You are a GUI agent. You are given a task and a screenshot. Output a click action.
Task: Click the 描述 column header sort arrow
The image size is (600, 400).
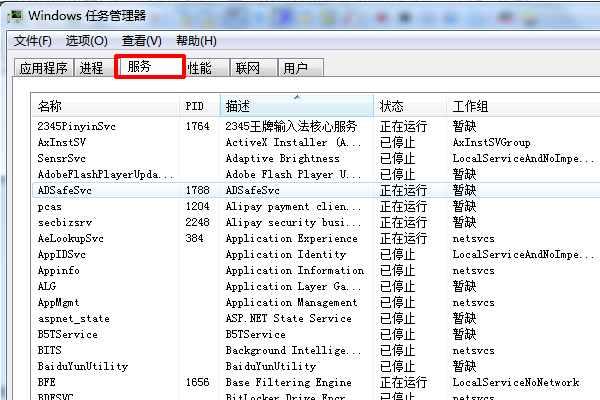point(296,98)
